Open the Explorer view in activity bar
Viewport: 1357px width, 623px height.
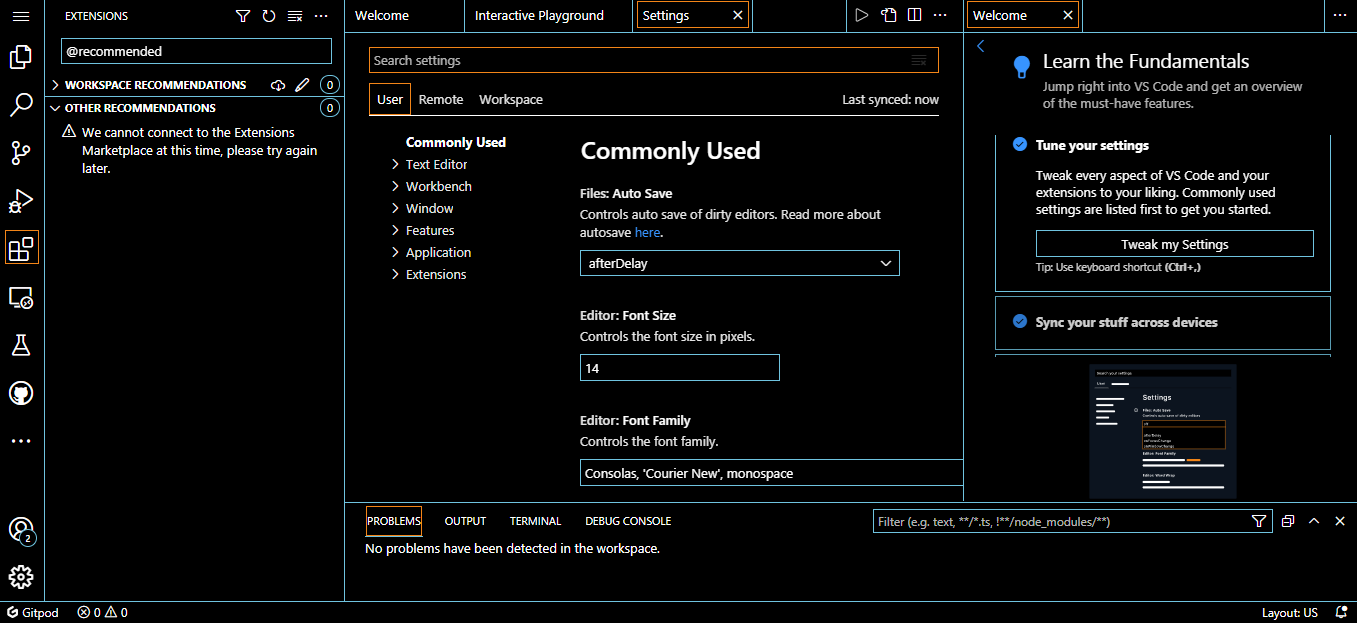(21, 57)
